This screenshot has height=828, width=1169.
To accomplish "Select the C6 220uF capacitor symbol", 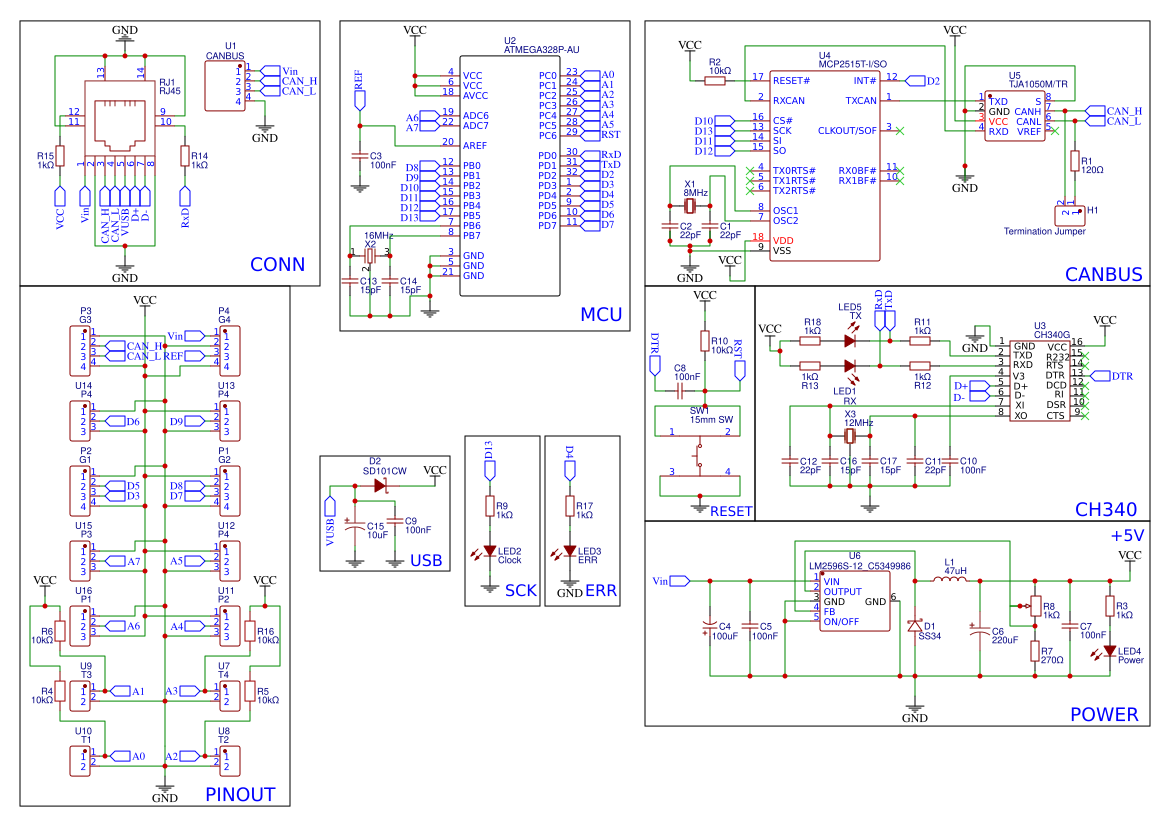I will (x=980, y=629).
